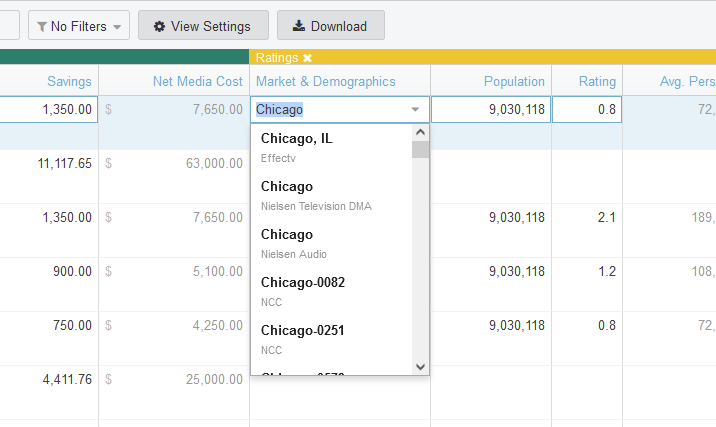Viewport: 716px width, 427px height.
Task: Click the Rating column header
Action: (597, 81)
